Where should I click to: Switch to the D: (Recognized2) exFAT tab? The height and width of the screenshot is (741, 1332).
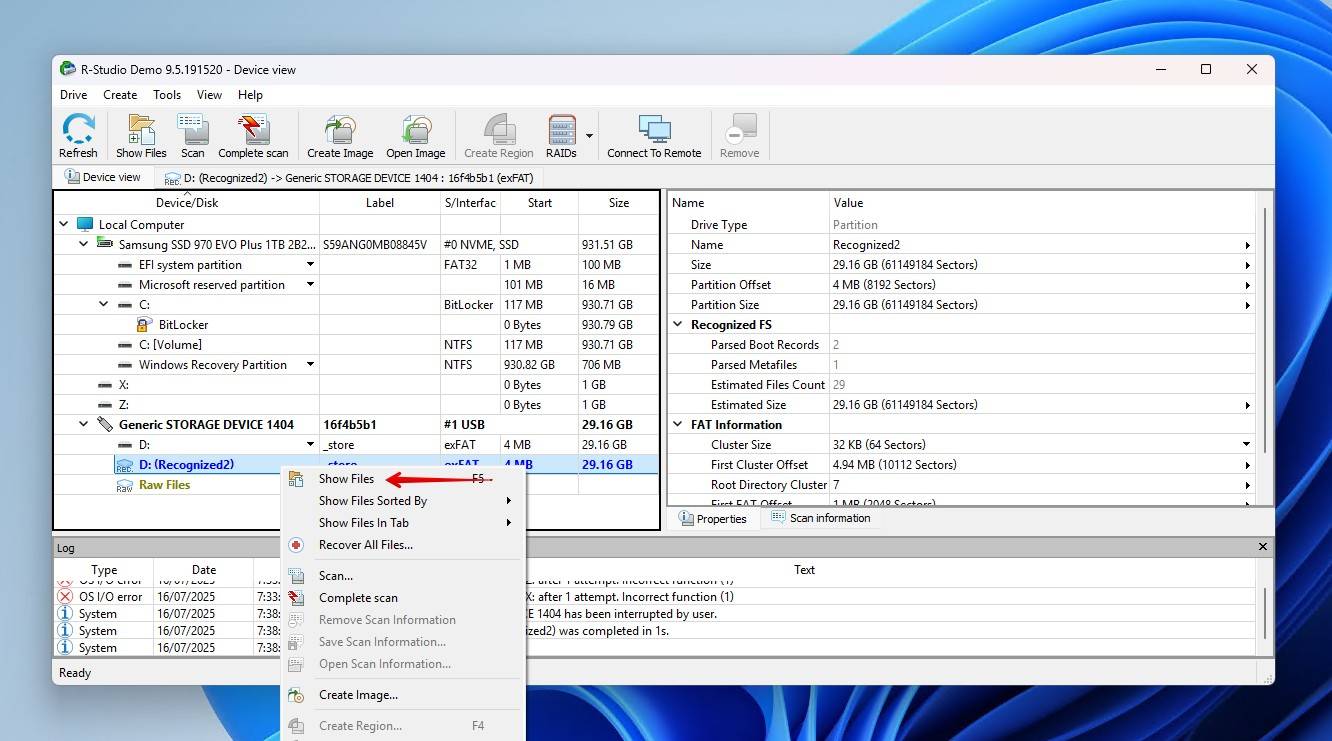(x=349, y=178)
